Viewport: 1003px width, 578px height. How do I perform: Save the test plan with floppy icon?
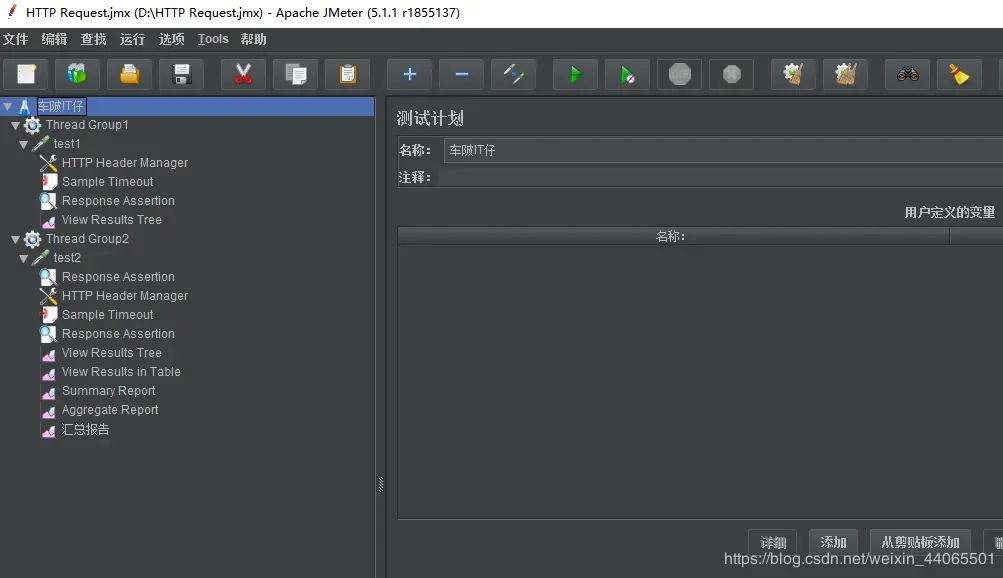182,74
